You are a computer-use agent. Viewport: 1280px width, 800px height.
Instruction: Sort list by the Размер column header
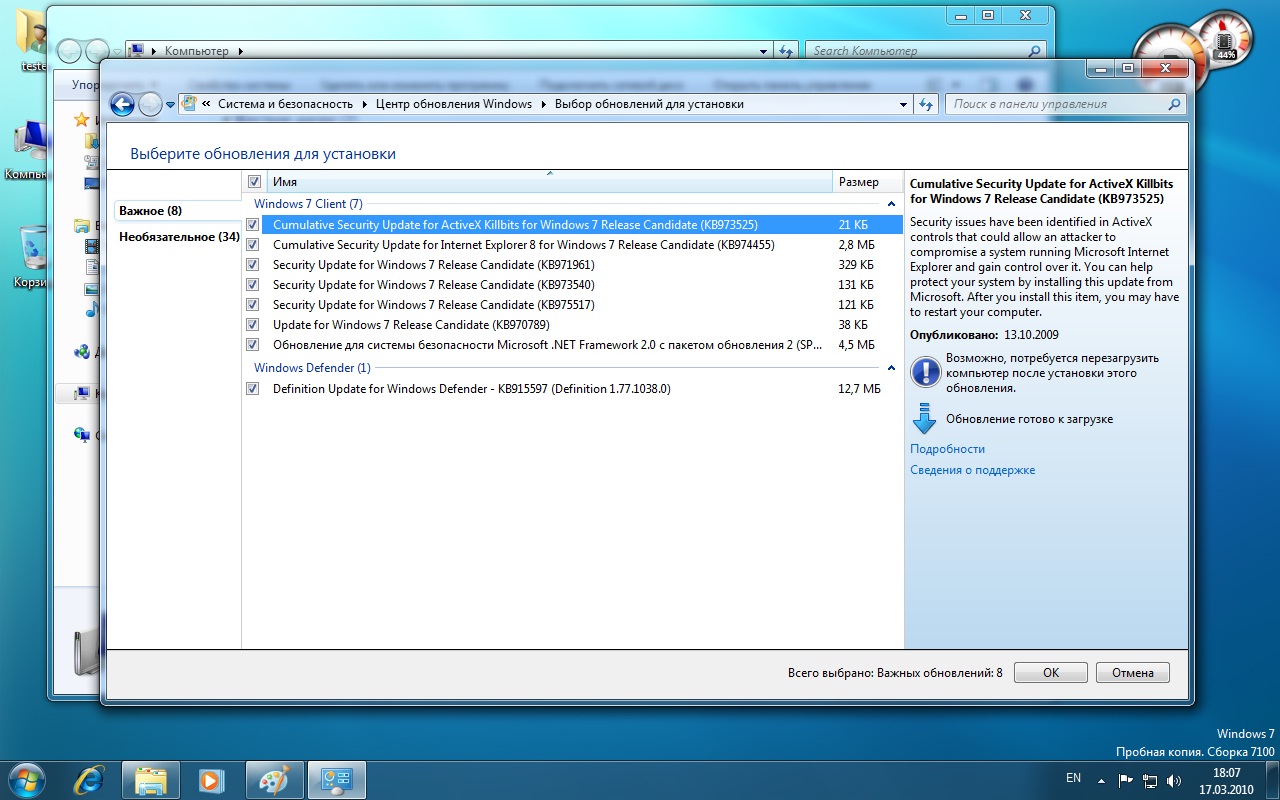(x=868, y=182)
